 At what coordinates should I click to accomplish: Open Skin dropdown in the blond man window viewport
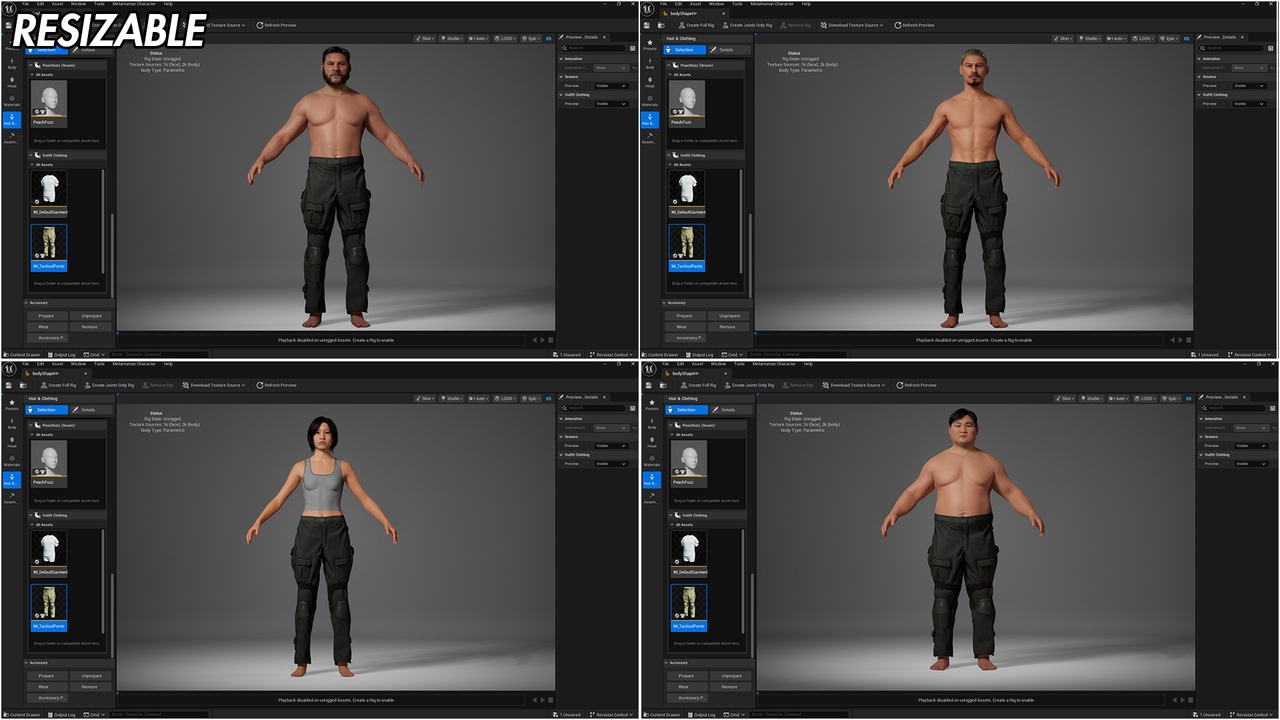point(1063,38)
